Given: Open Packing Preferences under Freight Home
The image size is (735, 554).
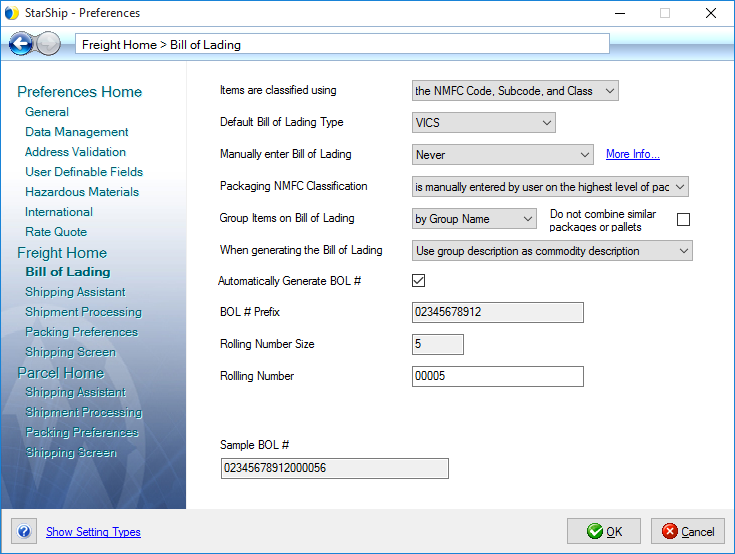Looking at the screenshot, I should [82, 332].
